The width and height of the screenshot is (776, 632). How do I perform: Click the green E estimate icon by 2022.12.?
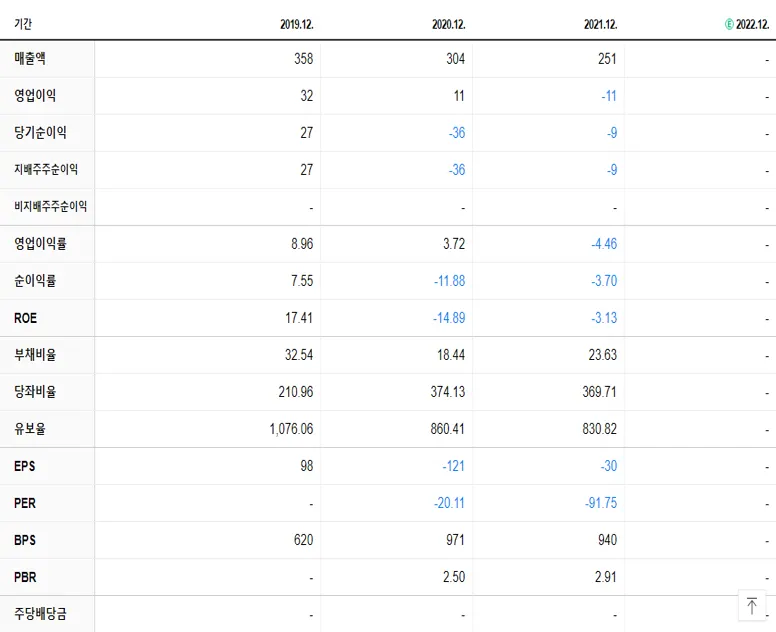coord(729,24)
